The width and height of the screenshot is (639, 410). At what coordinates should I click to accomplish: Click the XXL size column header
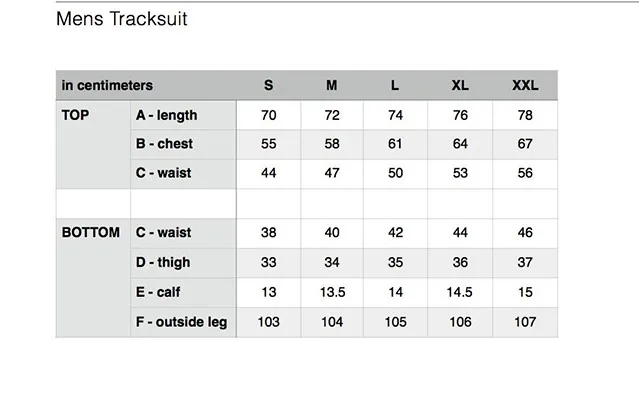(x=525, y=86)
